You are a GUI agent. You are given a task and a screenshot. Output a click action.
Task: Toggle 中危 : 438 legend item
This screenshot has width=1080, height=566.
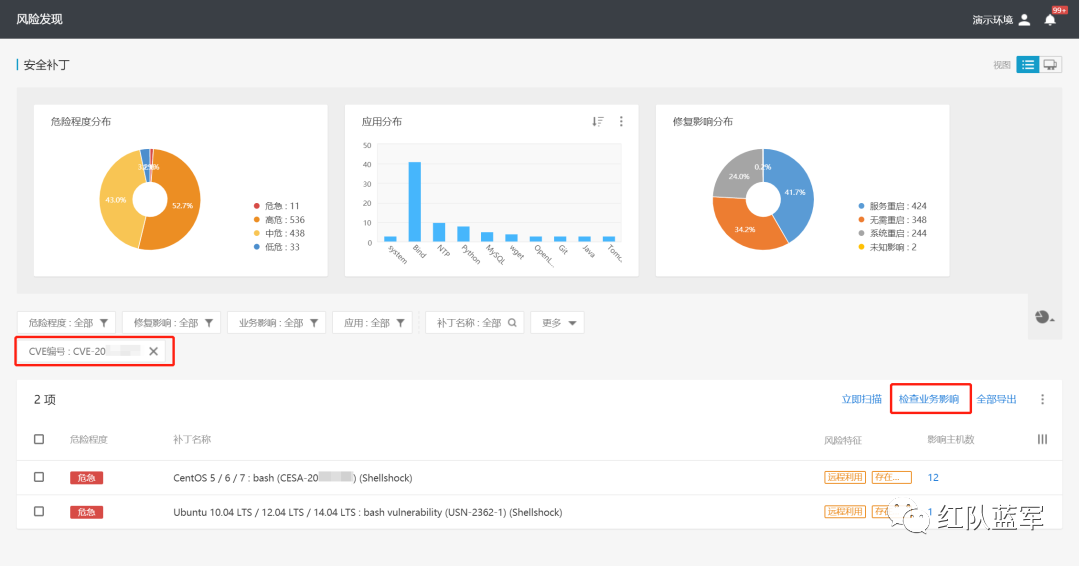coord(279,233)
